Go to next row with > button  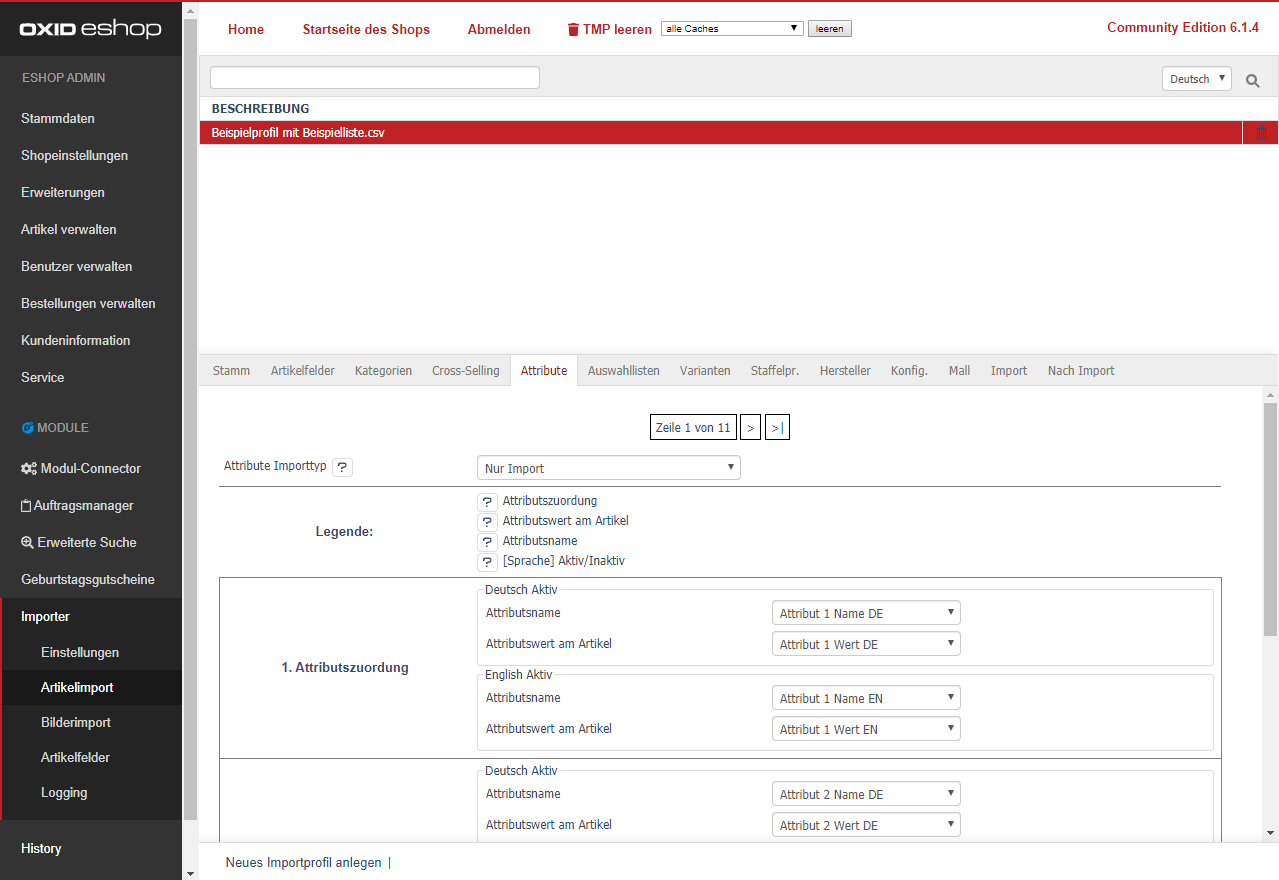pyautogui.click(x=751, y=428)
